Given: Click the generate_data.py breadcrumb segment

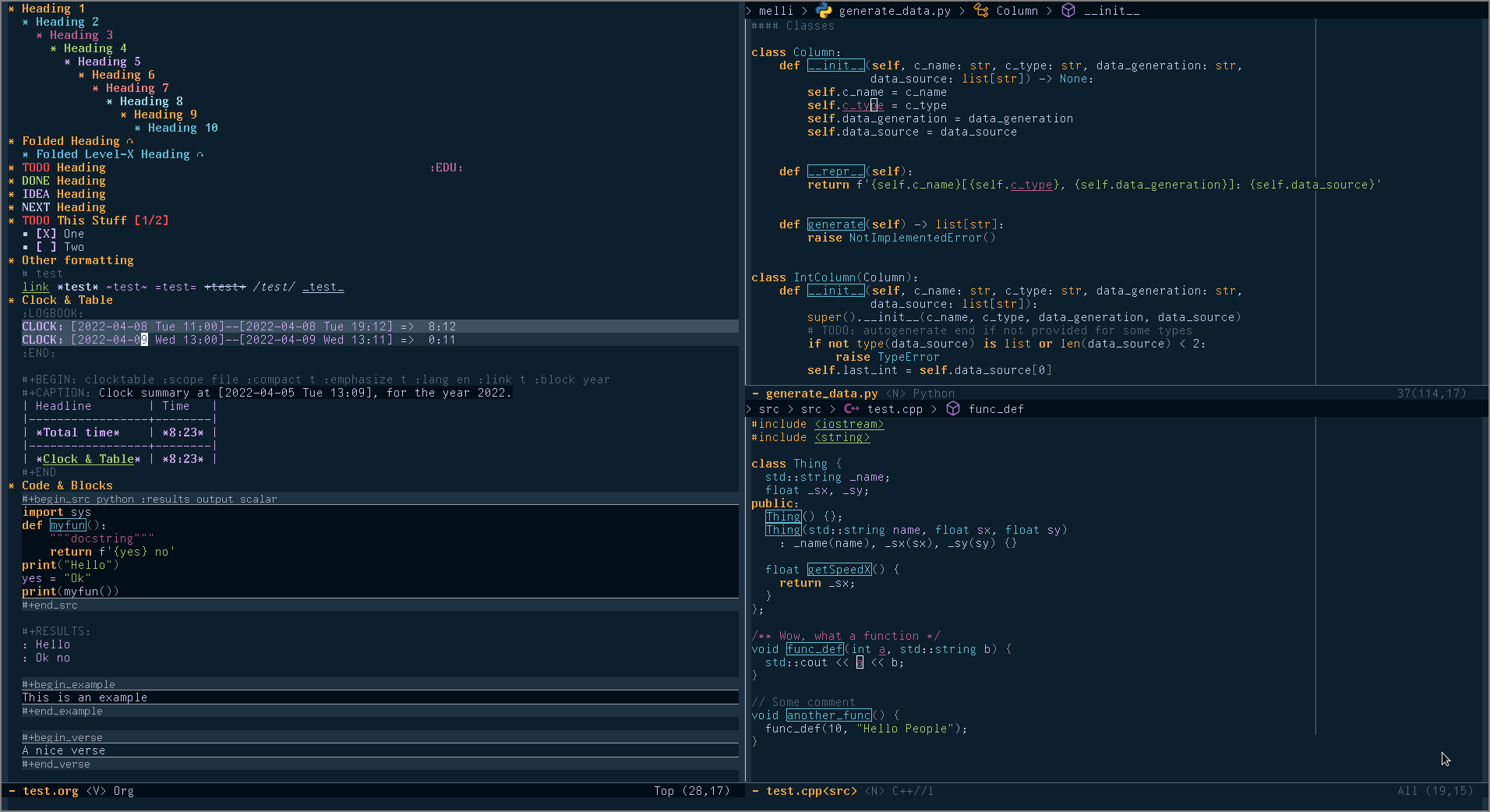Looking at the screenshot, I should 895,11.
